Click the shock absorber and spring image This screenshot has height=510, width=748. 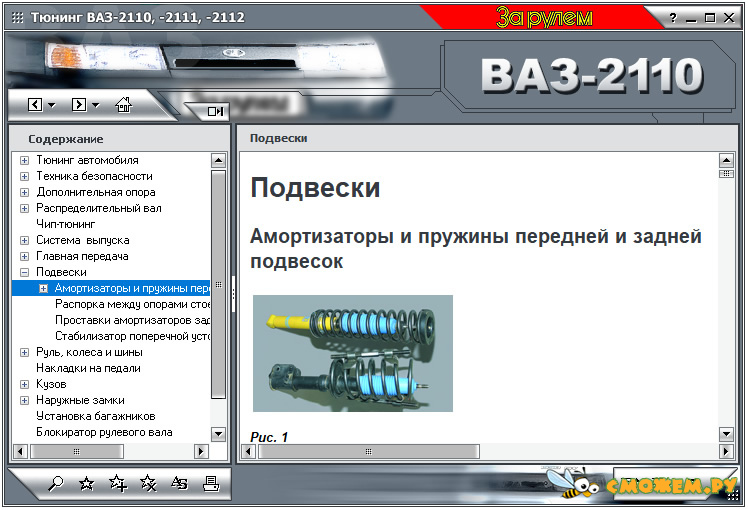(x=353, y=353)
